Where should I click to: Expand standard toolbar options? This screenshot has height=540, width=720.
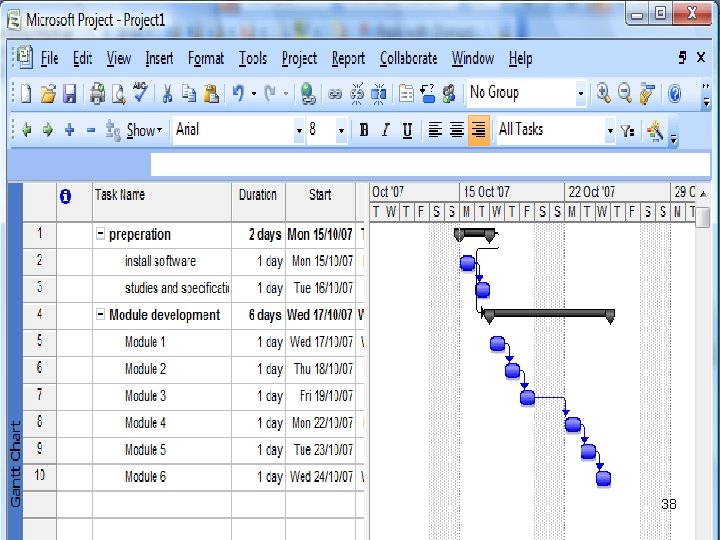click(706, 95)
